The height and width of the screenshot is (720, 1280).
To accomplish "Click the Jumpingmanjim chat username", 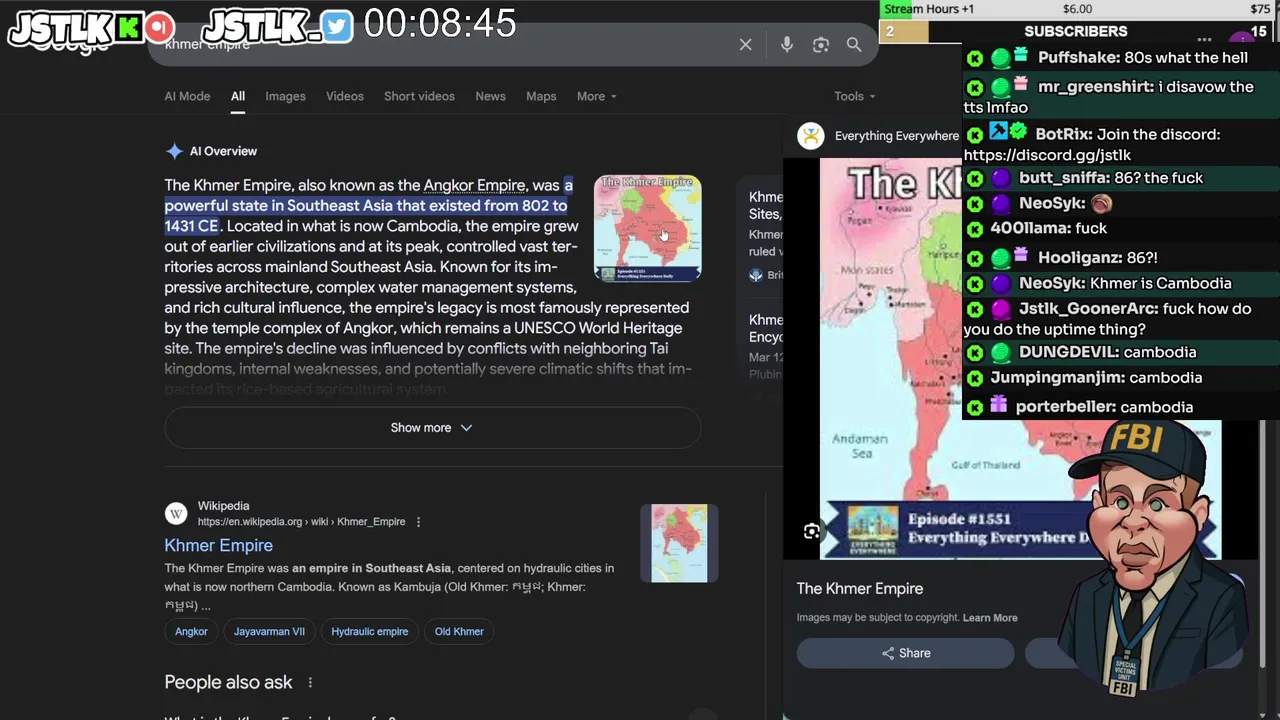I will [x=1057, y=377].
